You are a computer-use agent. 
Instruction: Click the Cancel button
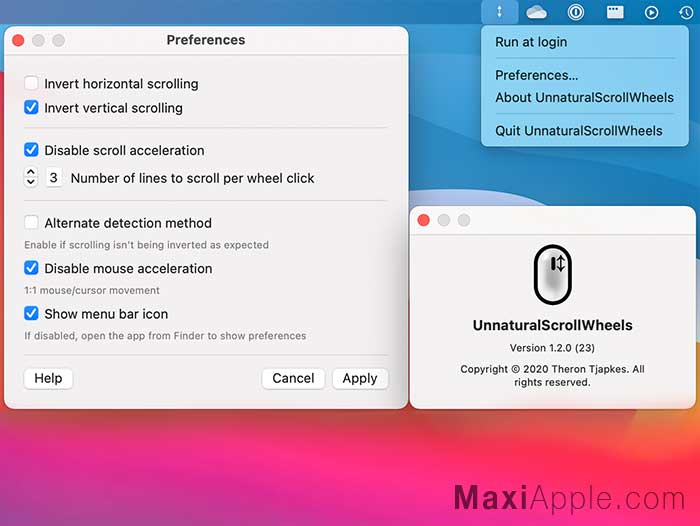coord(293,378)
